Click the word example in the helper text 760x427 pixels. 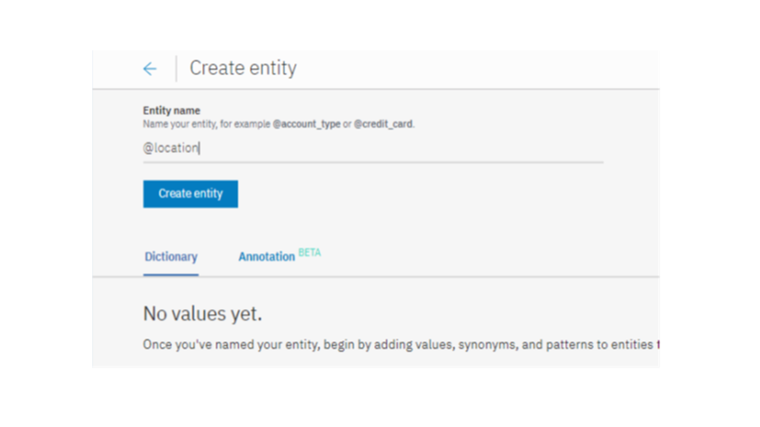tap(251, 124)
